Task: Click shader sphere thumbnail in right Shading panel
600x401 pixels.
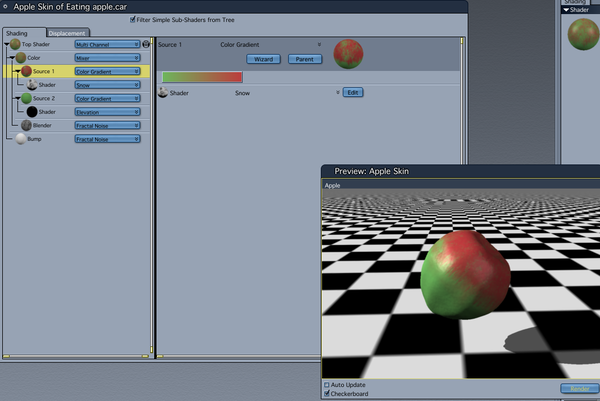Action: (x=584, y=34)
